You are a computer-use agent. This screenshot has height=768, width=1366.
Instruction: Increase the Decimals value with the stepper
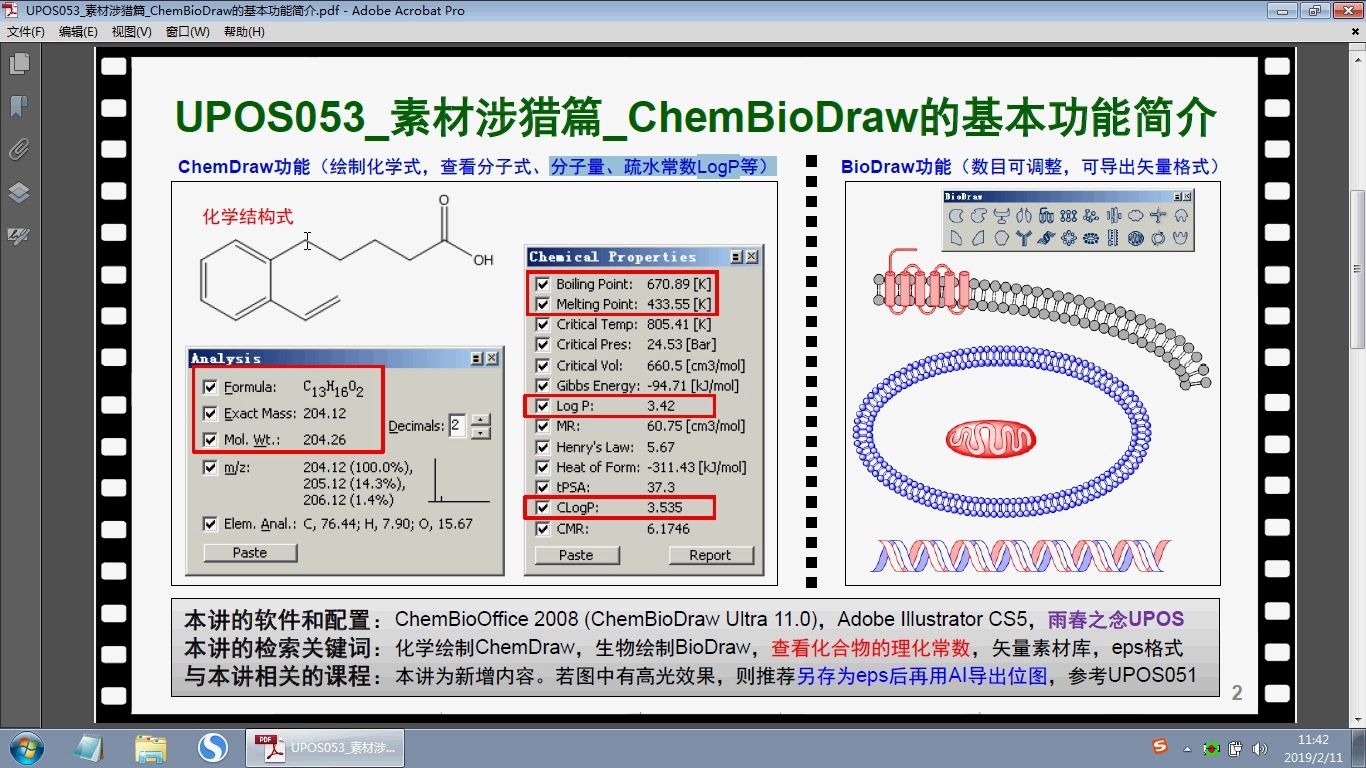pyautogui.click(x=481, y=420)
